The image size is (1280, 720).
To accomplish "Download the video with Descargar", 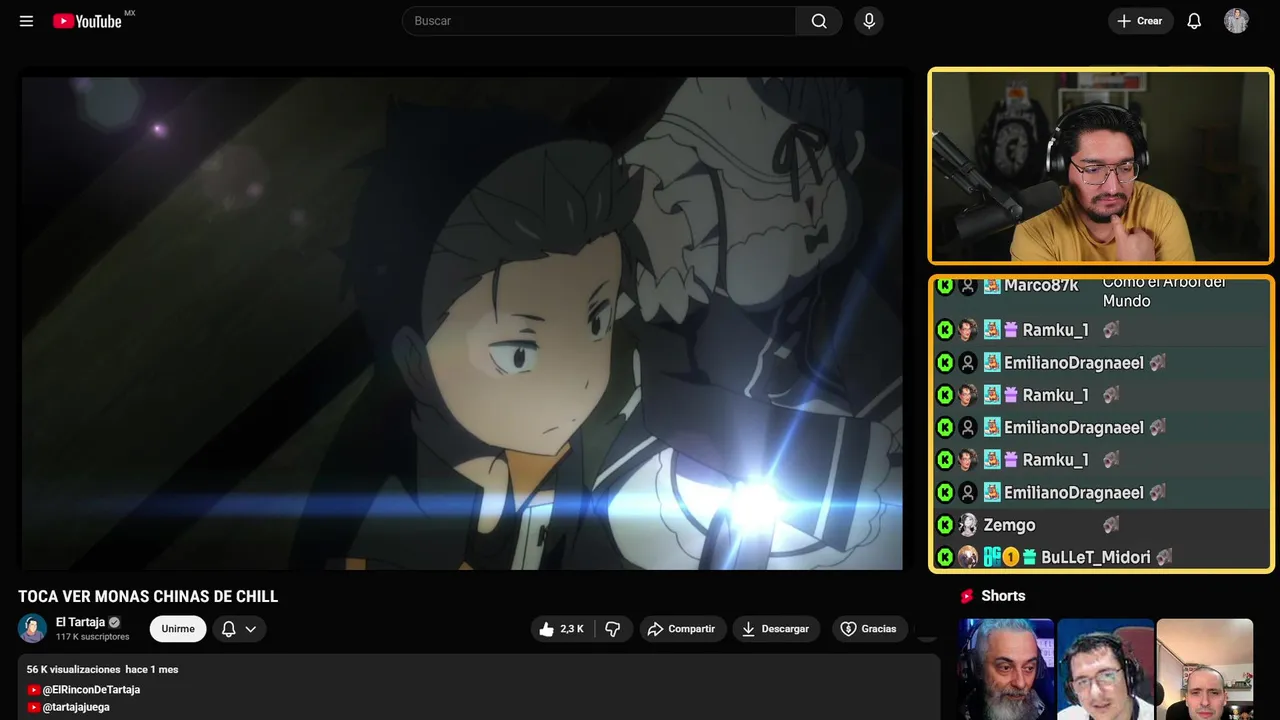I will (776, 629).
